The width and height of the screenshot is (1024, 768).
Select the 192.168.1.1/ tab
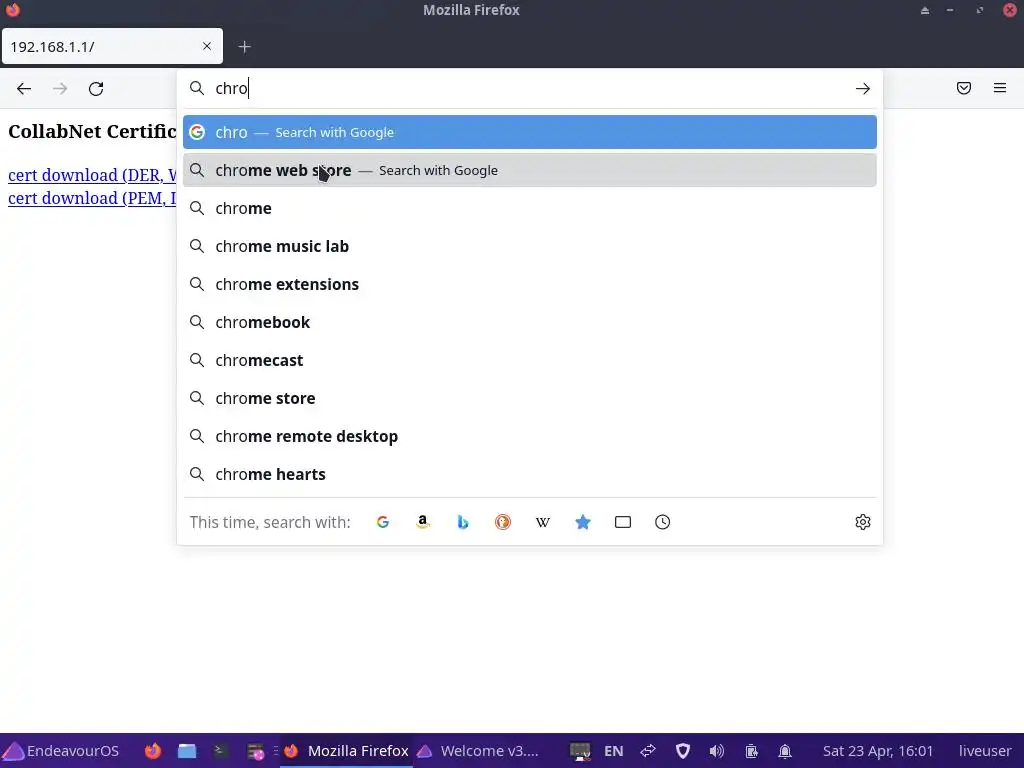click(x=112, y=46)
